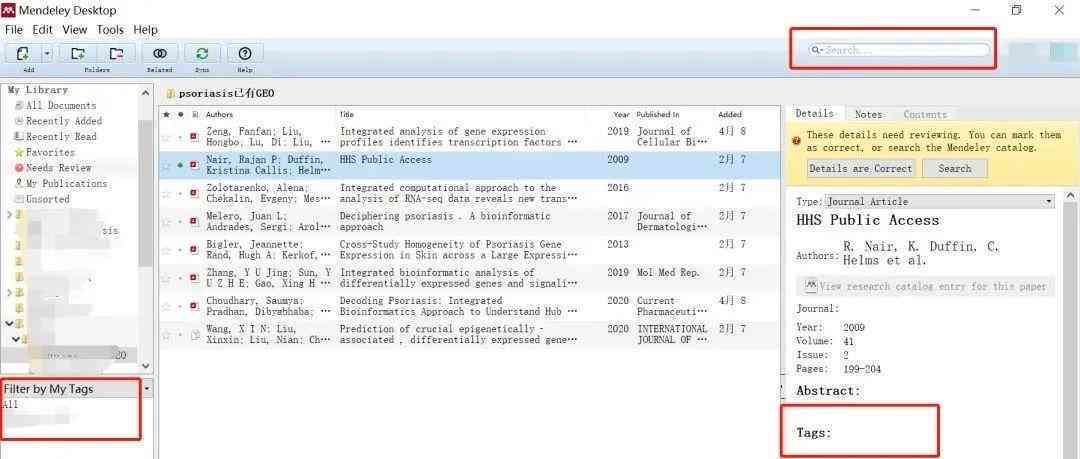Toggle favorite star for Choudhary, Saumya row
Screen dimensions: 1080x459
pos(166,307)
